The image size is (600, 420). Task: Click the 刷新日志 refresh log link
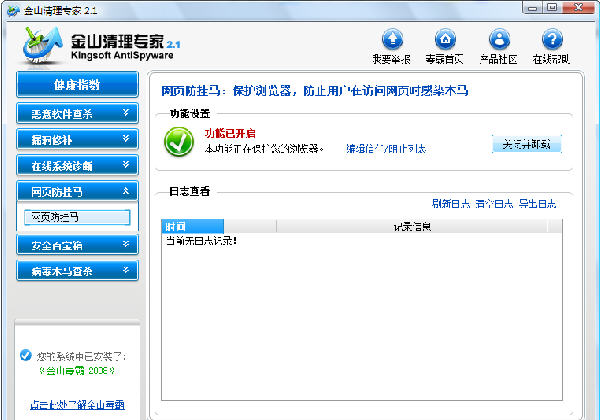pos(451,204)
